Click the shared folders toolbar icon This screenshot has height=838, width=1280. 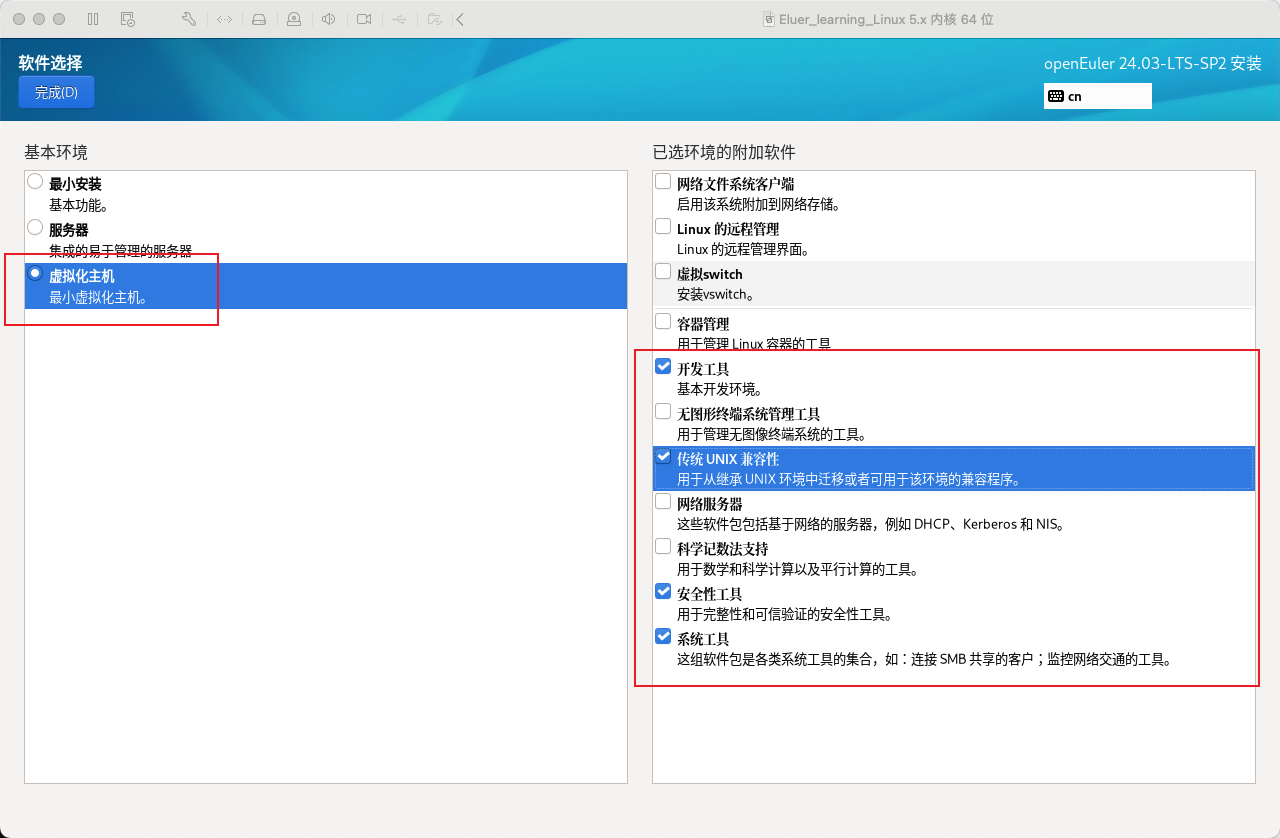click(x=434, y=19)
